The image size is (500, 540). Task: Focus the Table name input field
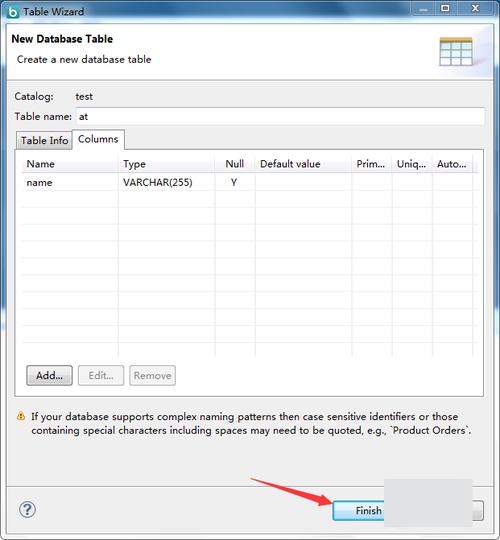280,116
